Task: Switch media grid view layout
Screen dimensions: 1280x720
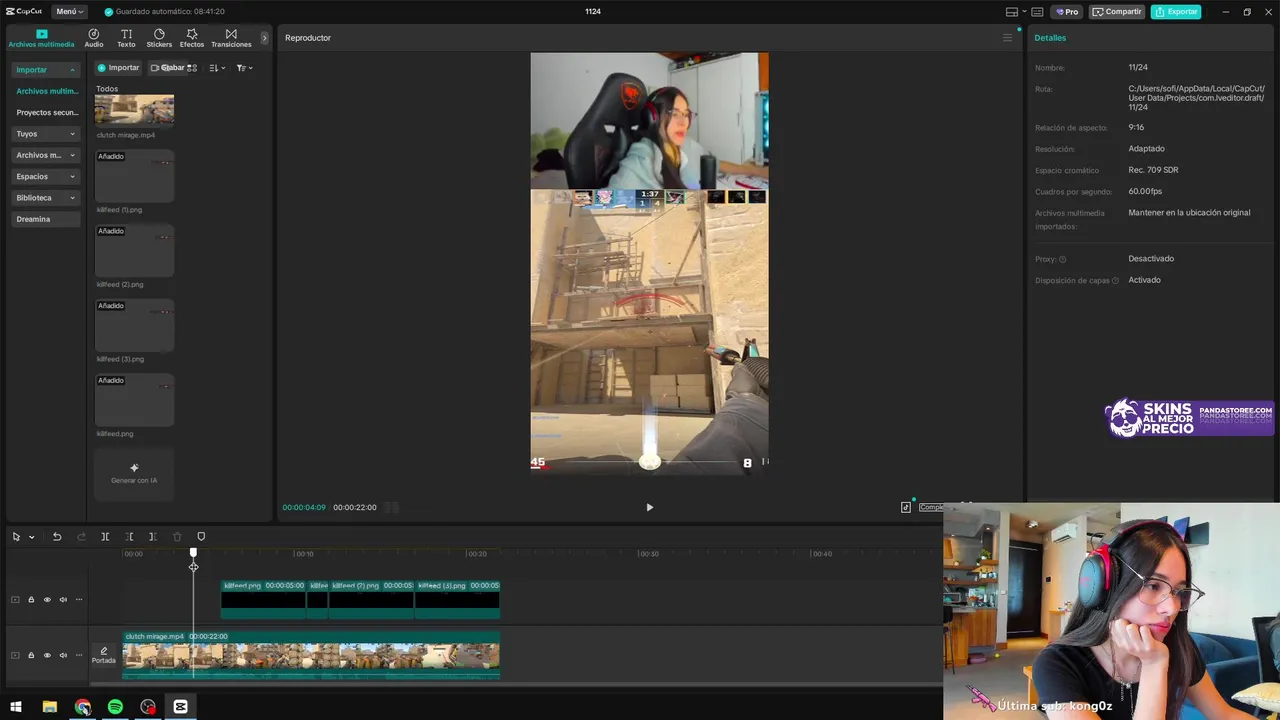Action: pos(192,68)
